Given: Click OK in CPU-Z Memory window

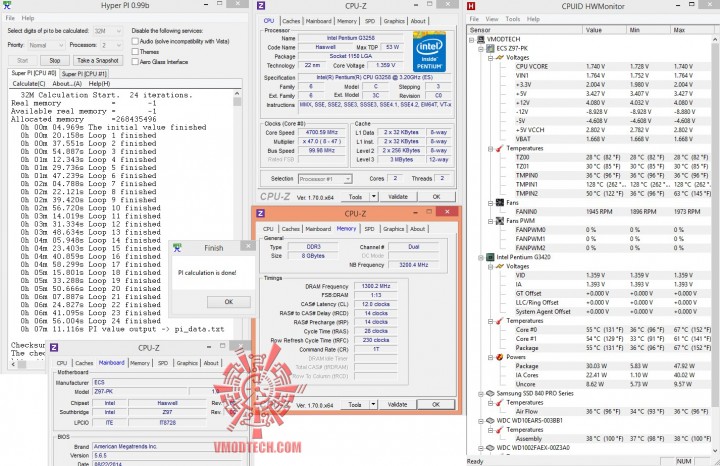Looking at the screenshot, I should click(x=436, y=404).
